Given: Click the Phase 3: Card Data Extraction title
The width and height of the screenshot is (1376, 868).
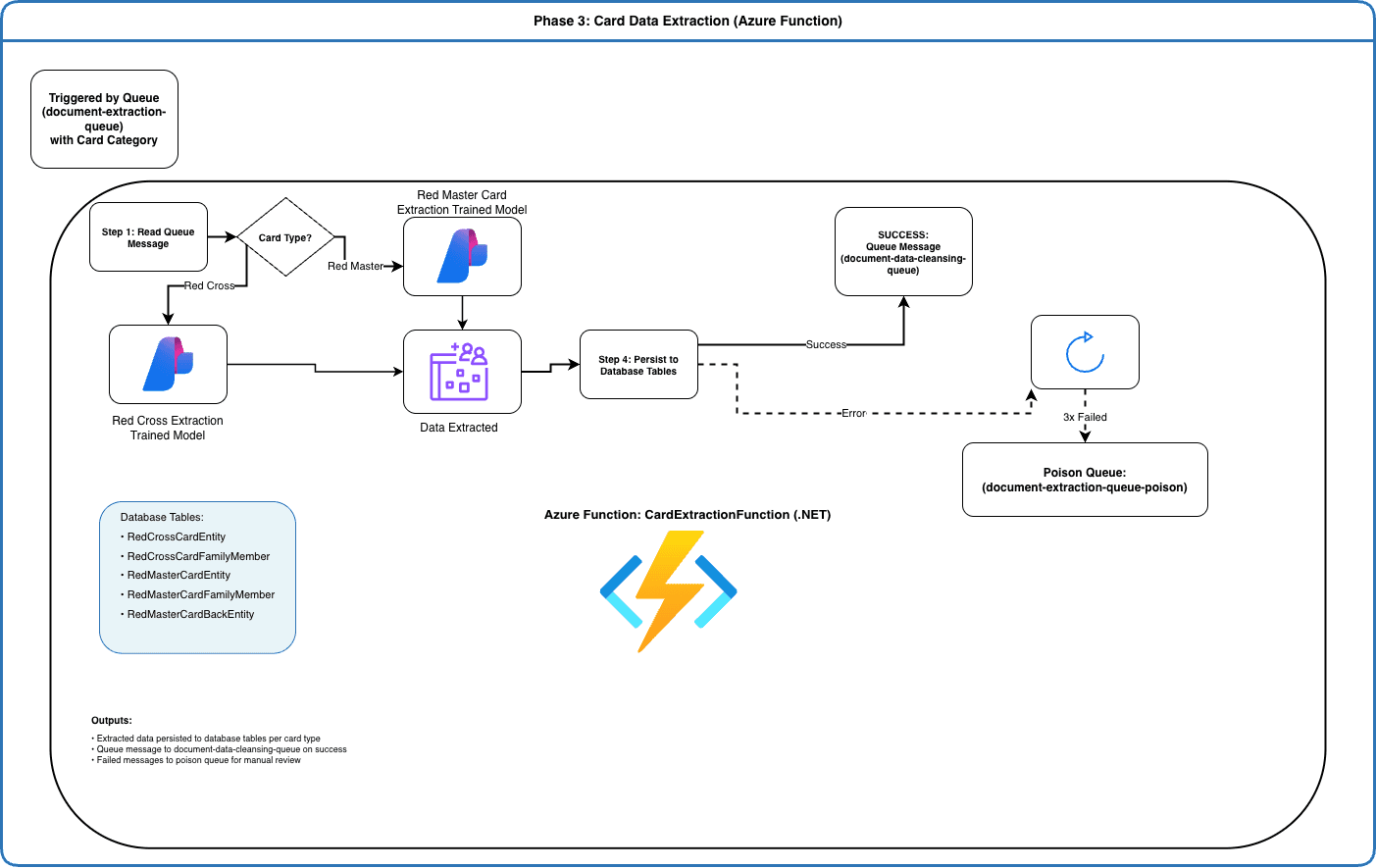Looking at the screenshot, I should [688, 21].
